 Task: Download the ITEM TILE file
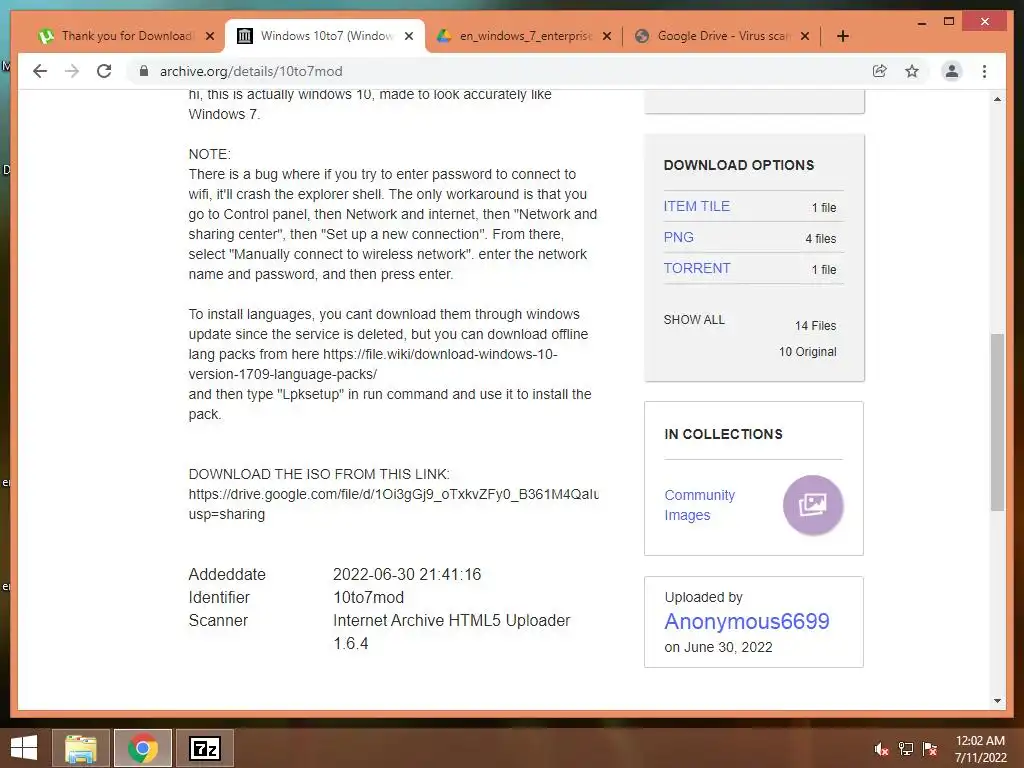tap(696, 206)
